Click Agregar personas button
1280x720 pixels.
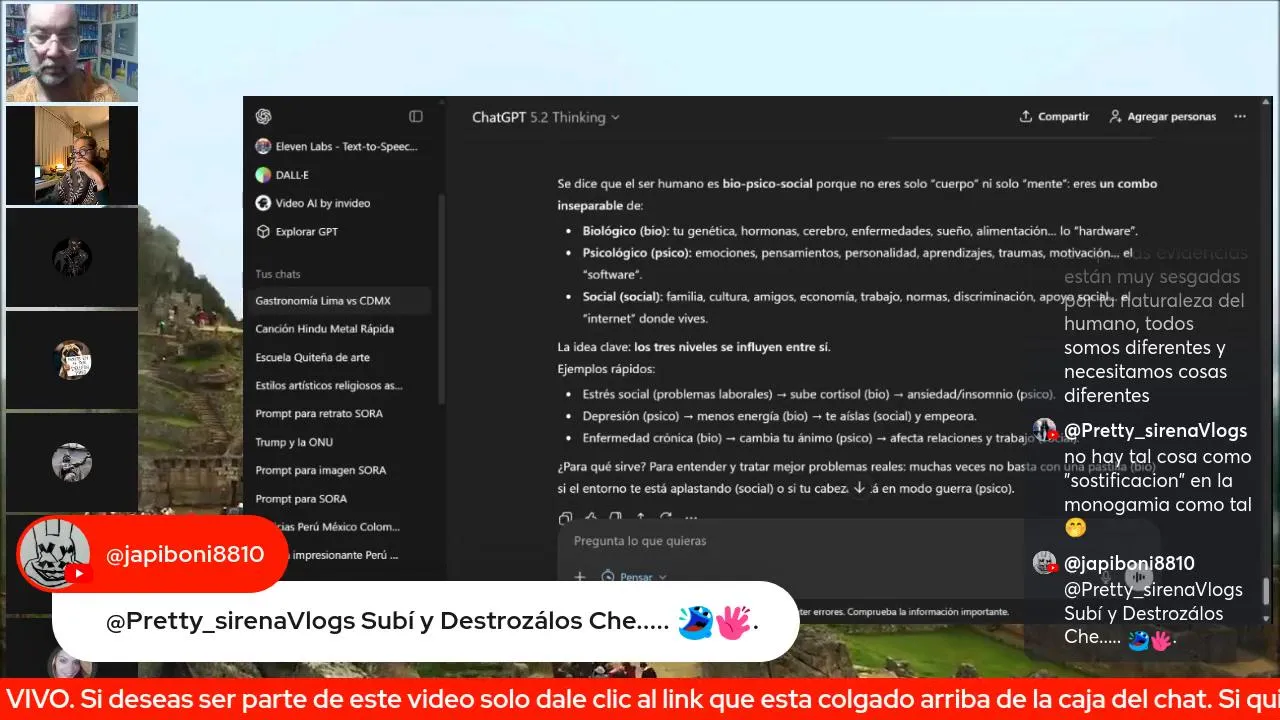coord(1162,116)
